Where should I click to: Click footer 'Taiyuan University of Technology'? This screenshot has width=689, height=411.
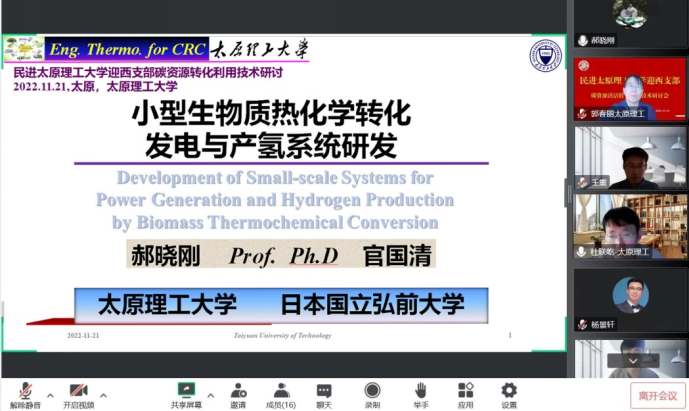coord(283,335)
